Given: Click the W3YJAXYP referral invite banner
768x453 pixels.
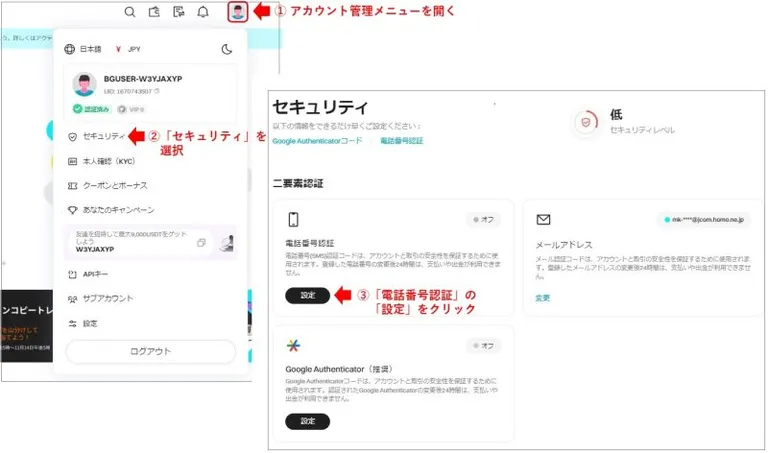Looking at the screenshot, I should [x=150, y=242].
